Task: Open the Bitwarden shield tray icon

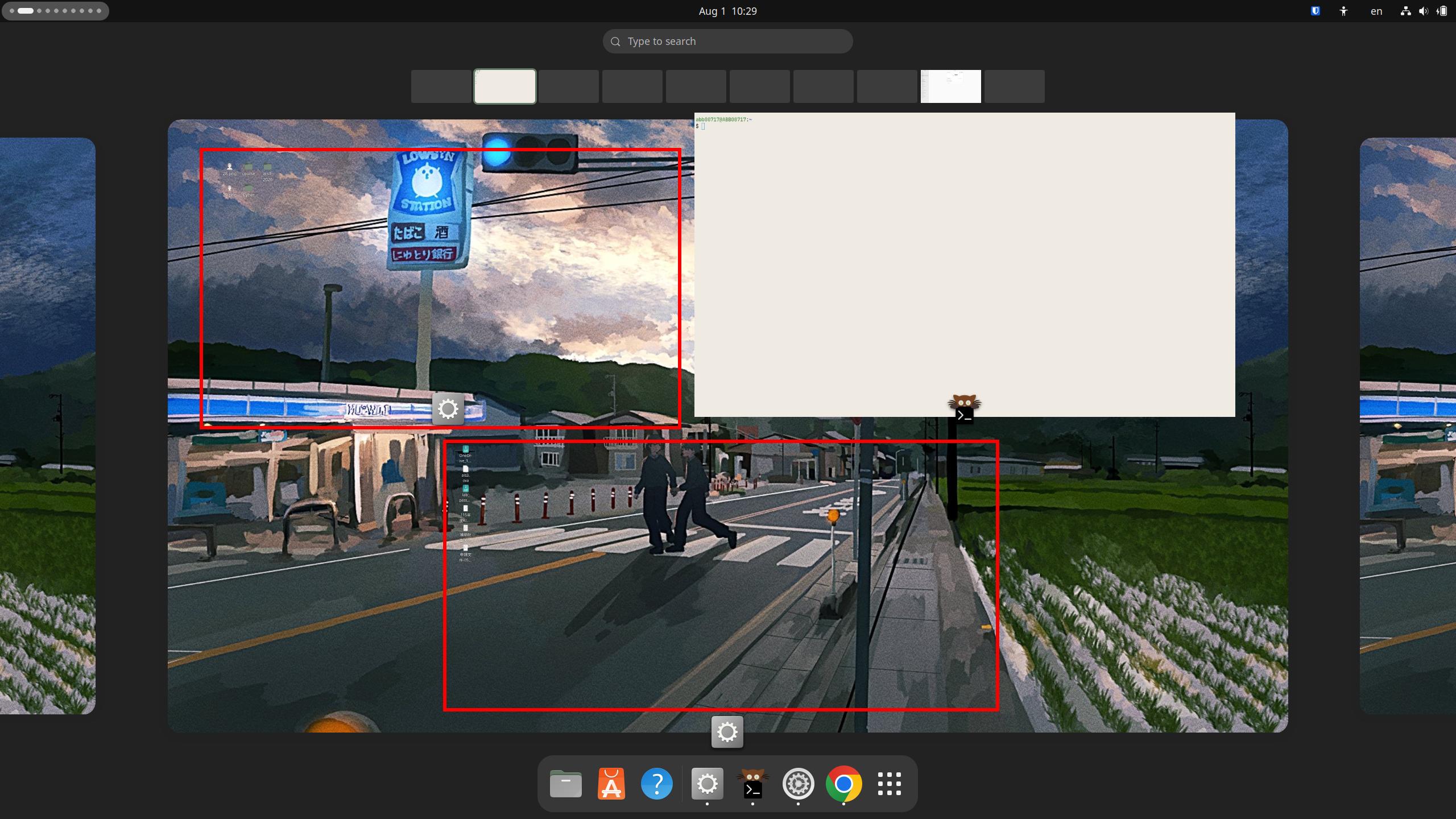Action: coord(1315,11)
